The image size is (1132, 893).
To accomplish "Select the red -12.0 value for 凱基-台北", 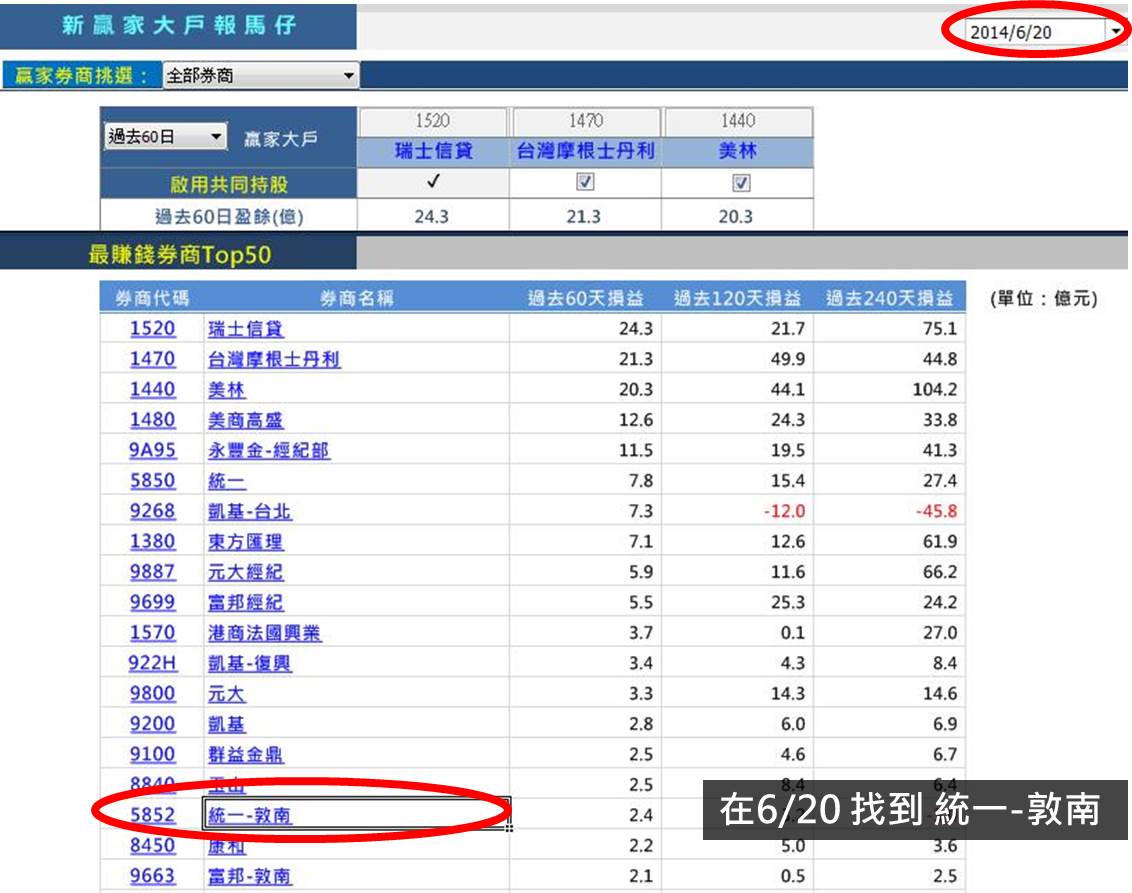I will point(784,511).
